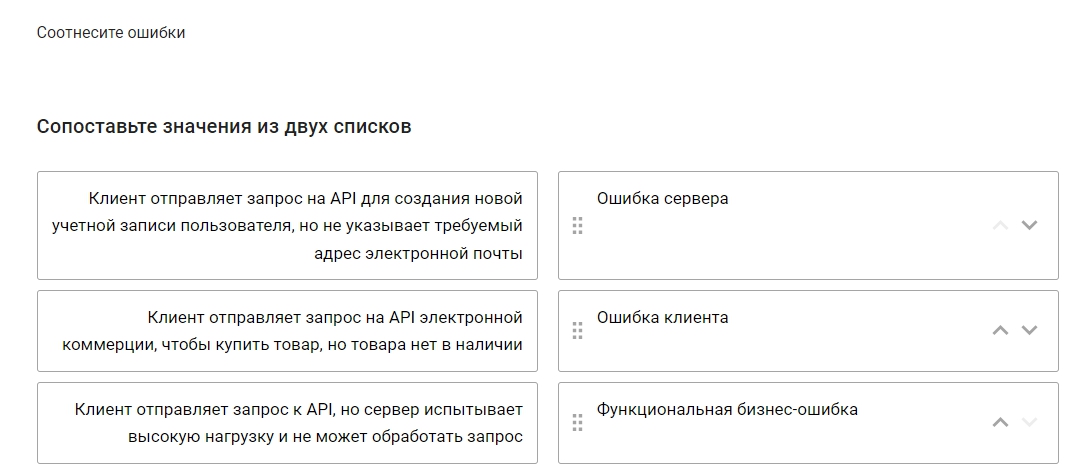
Task: Click the 'Сопоставьте значения из двух списков' heading
Action: coord(224,127)
